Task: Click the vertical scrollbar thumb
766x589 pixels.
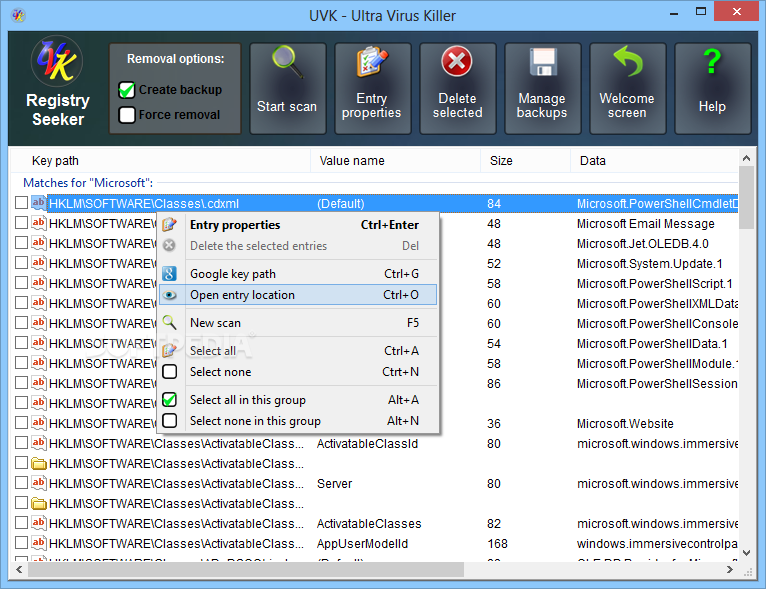Action: (746, 197)
